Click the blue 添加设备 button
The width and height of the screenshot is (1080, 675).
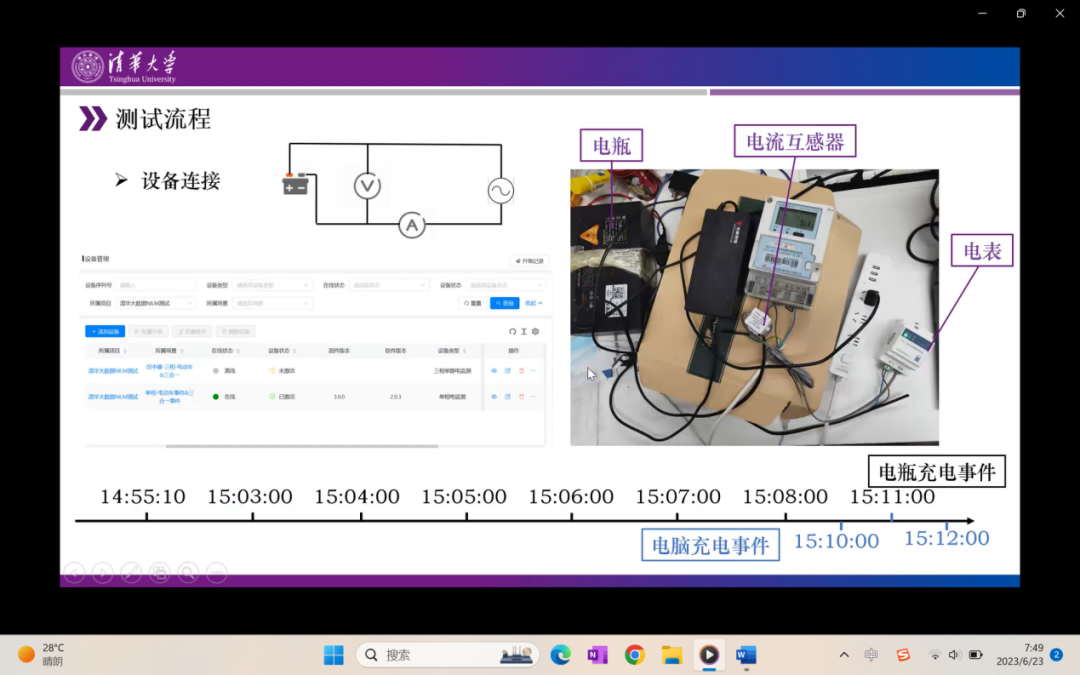click(x=105, y=331)
